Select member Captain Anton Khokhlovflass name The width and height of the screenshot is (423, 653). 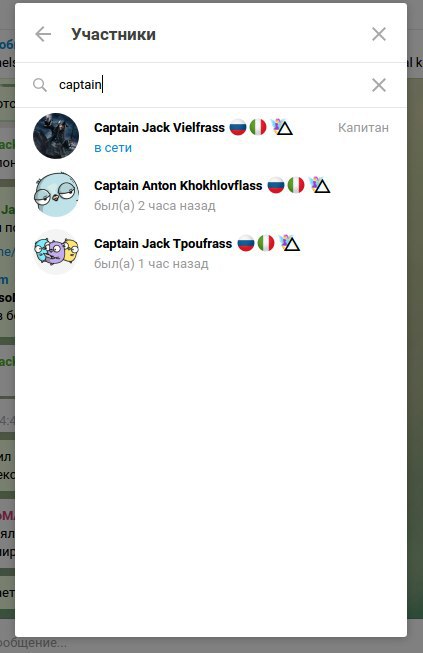click(178, 185)
